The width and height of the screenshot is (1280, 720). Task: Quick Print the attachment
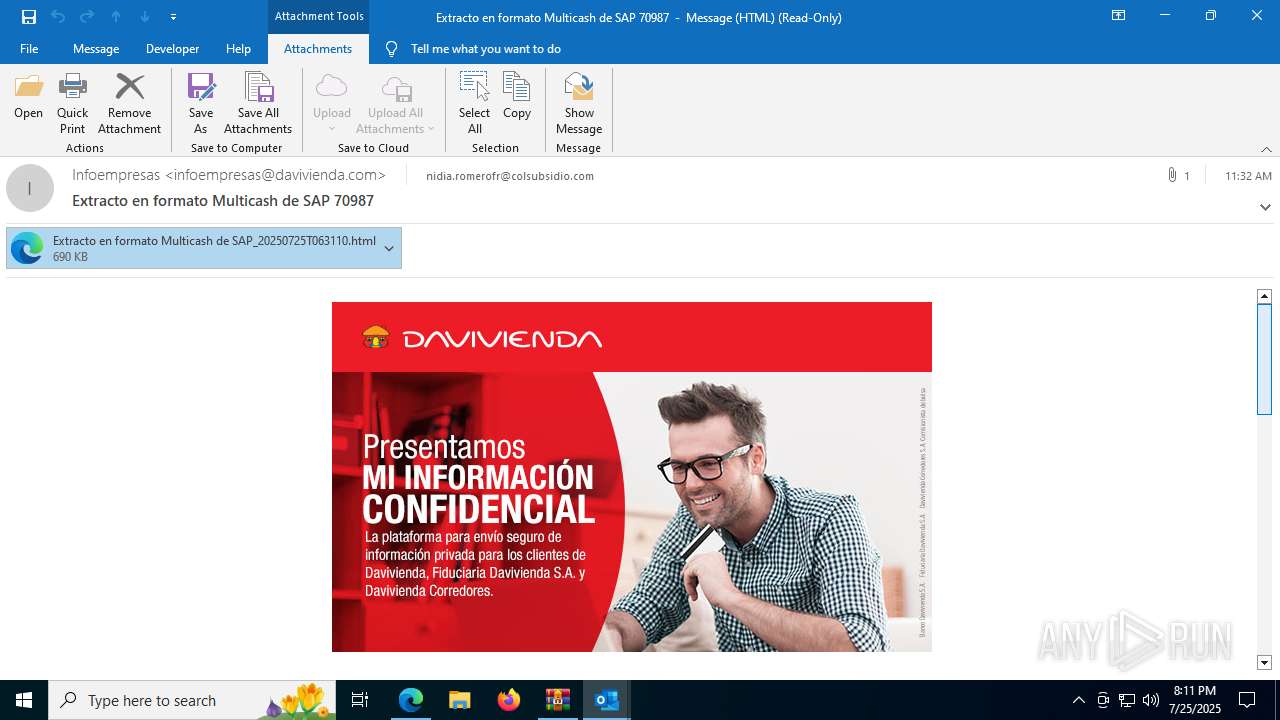pos(72,104)
